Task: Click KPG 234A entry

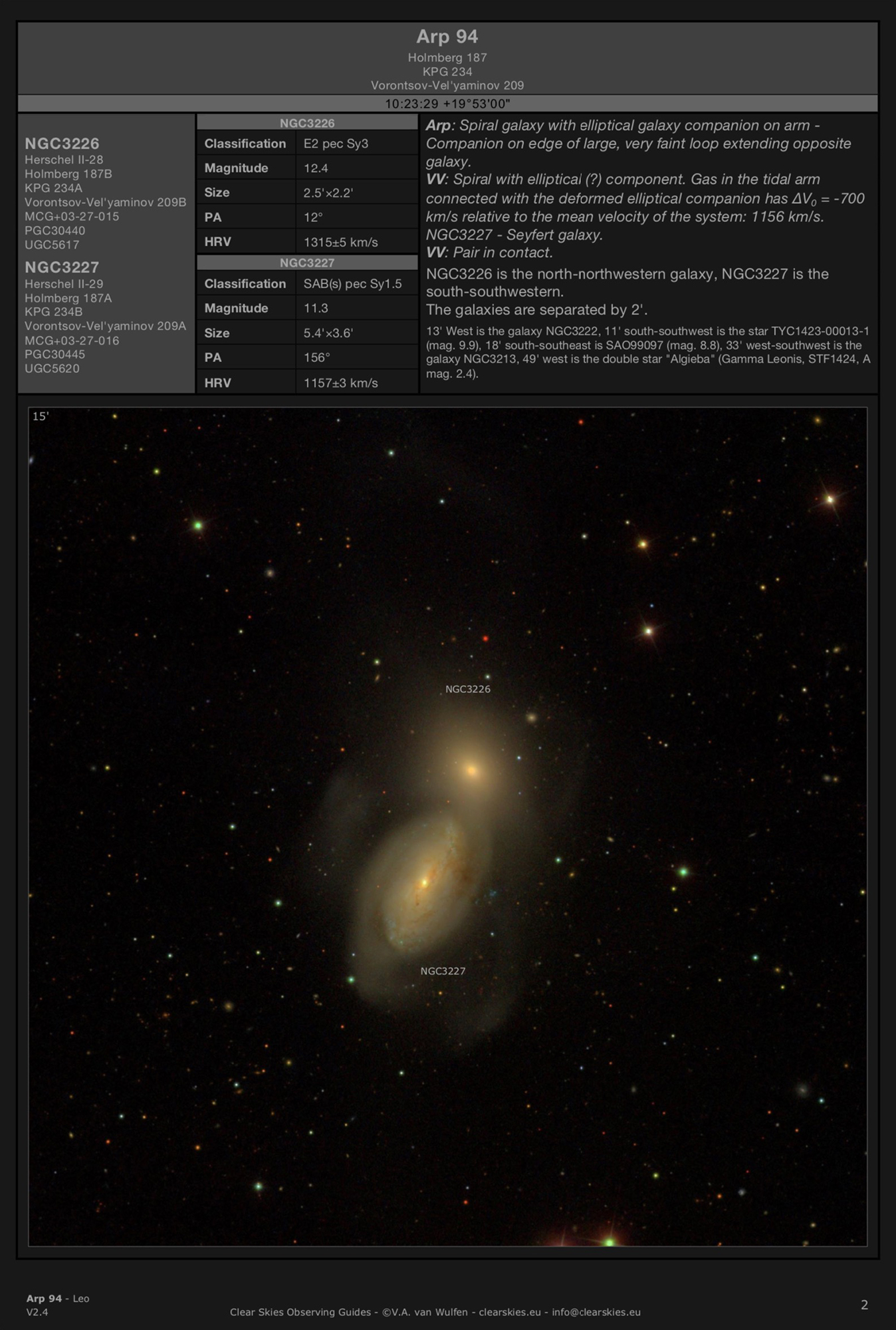Action: [x=53, y=188]
